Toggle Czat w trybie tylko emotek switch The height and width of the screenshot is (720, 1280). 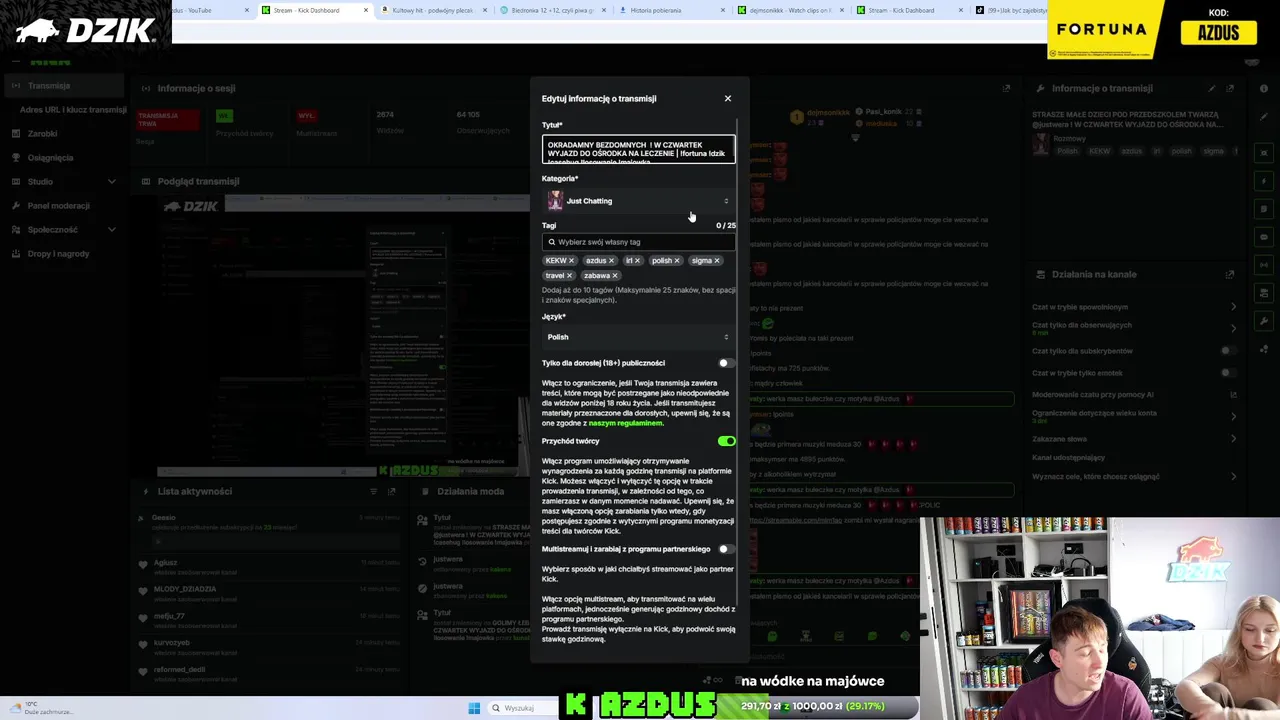click(1229, 373)
